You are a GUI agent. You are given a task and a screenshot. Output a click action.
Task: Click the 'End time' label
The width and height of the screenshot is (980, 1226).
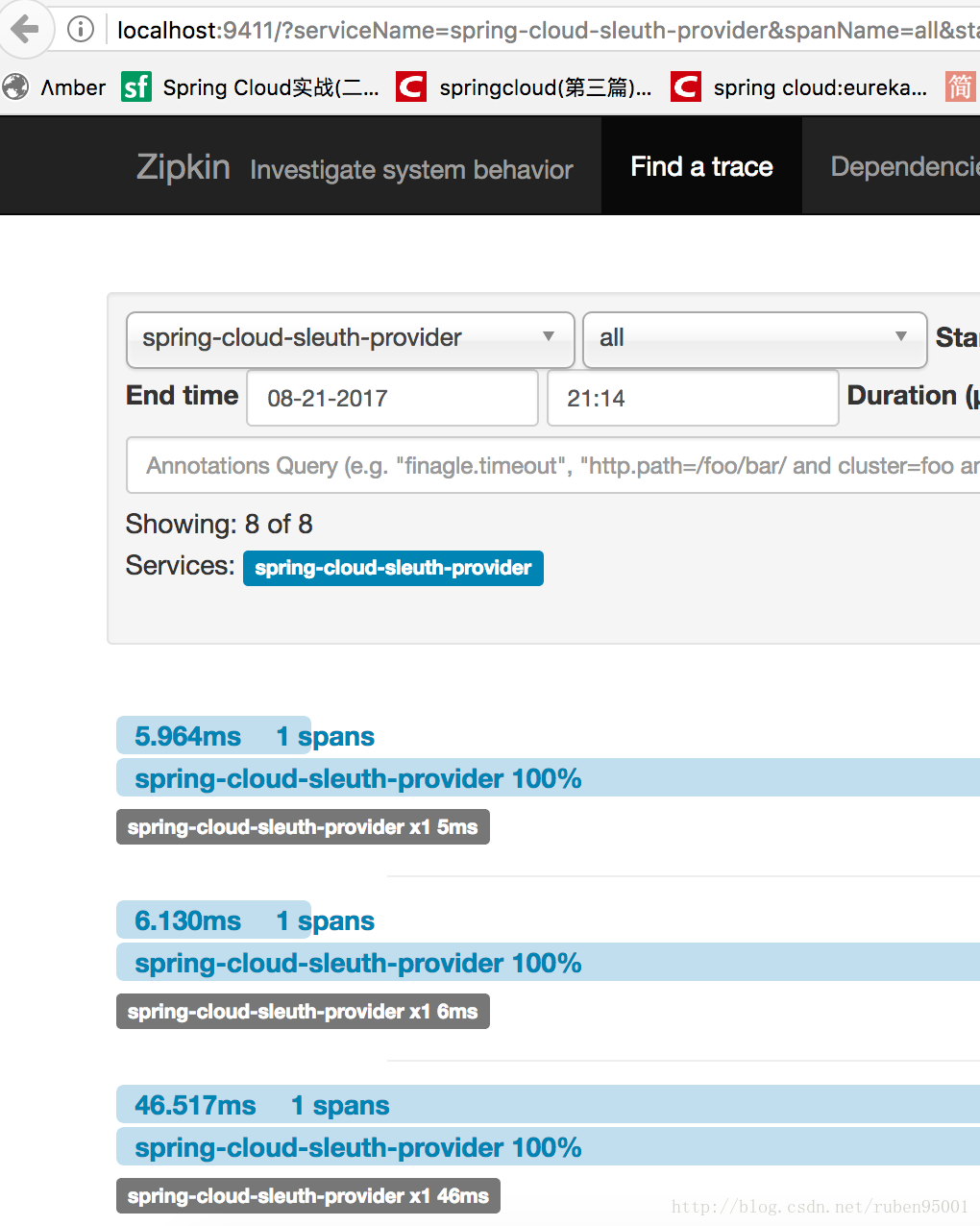point(183,396)
